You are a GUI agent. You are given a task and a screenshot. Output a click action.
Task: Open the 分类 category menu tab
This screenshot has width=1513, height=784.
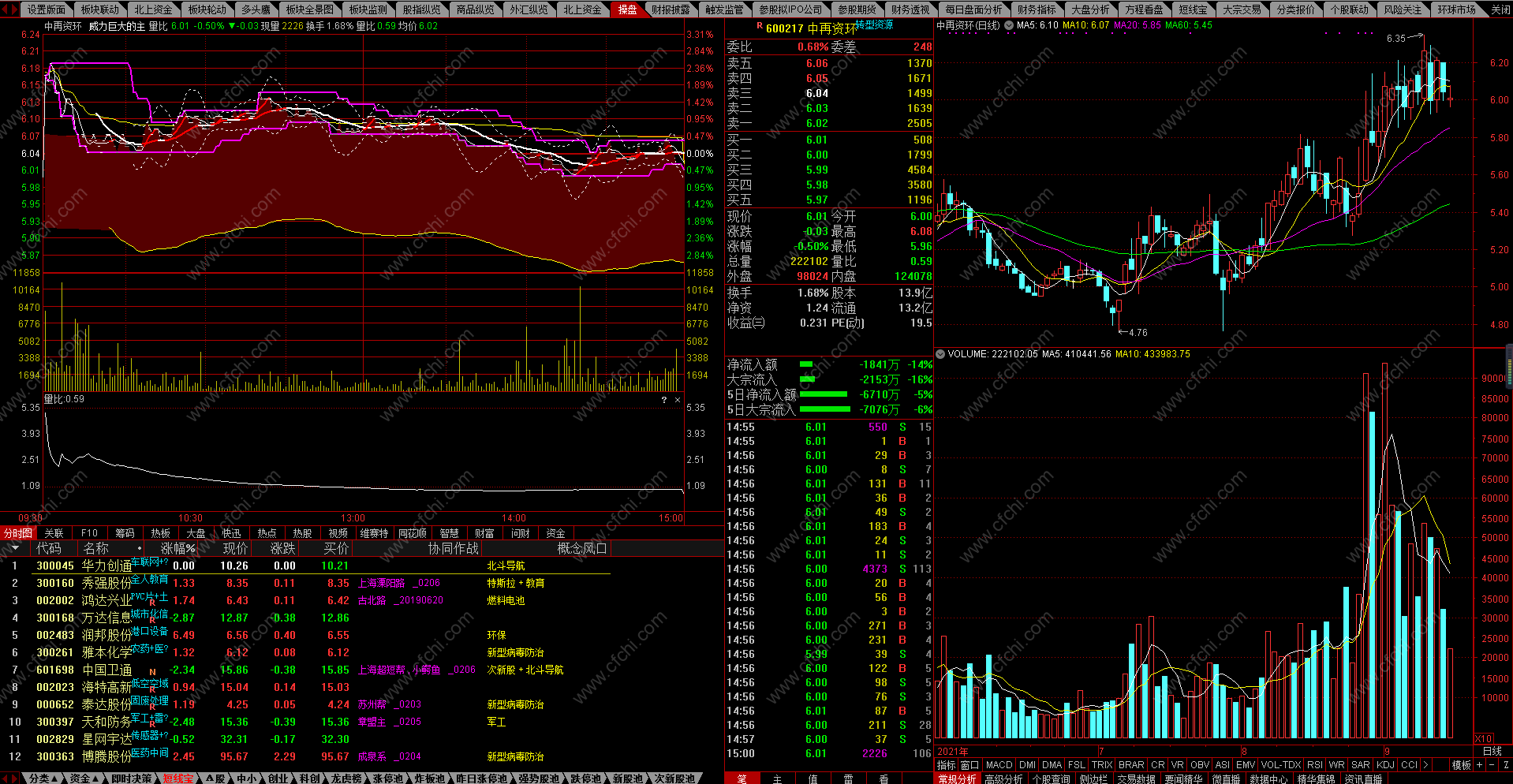click(x=42, y=778)
